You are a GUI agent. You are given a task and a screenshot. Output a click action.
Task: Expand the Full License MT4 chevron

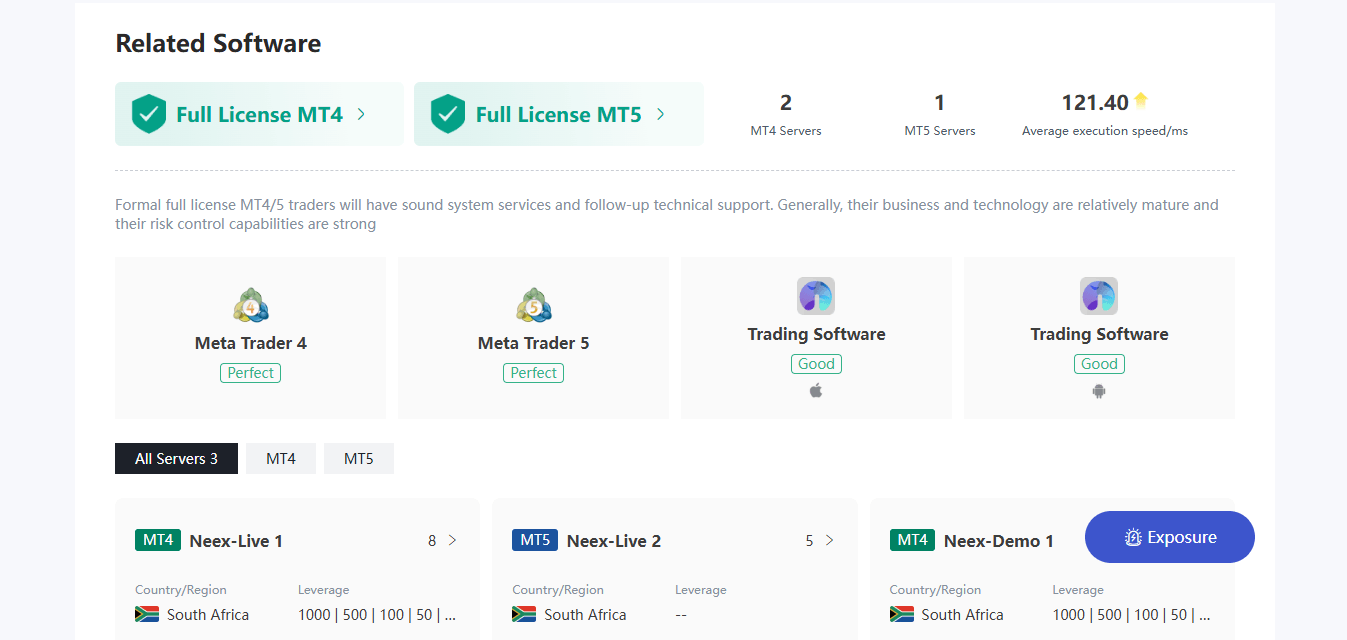point(361,114)
